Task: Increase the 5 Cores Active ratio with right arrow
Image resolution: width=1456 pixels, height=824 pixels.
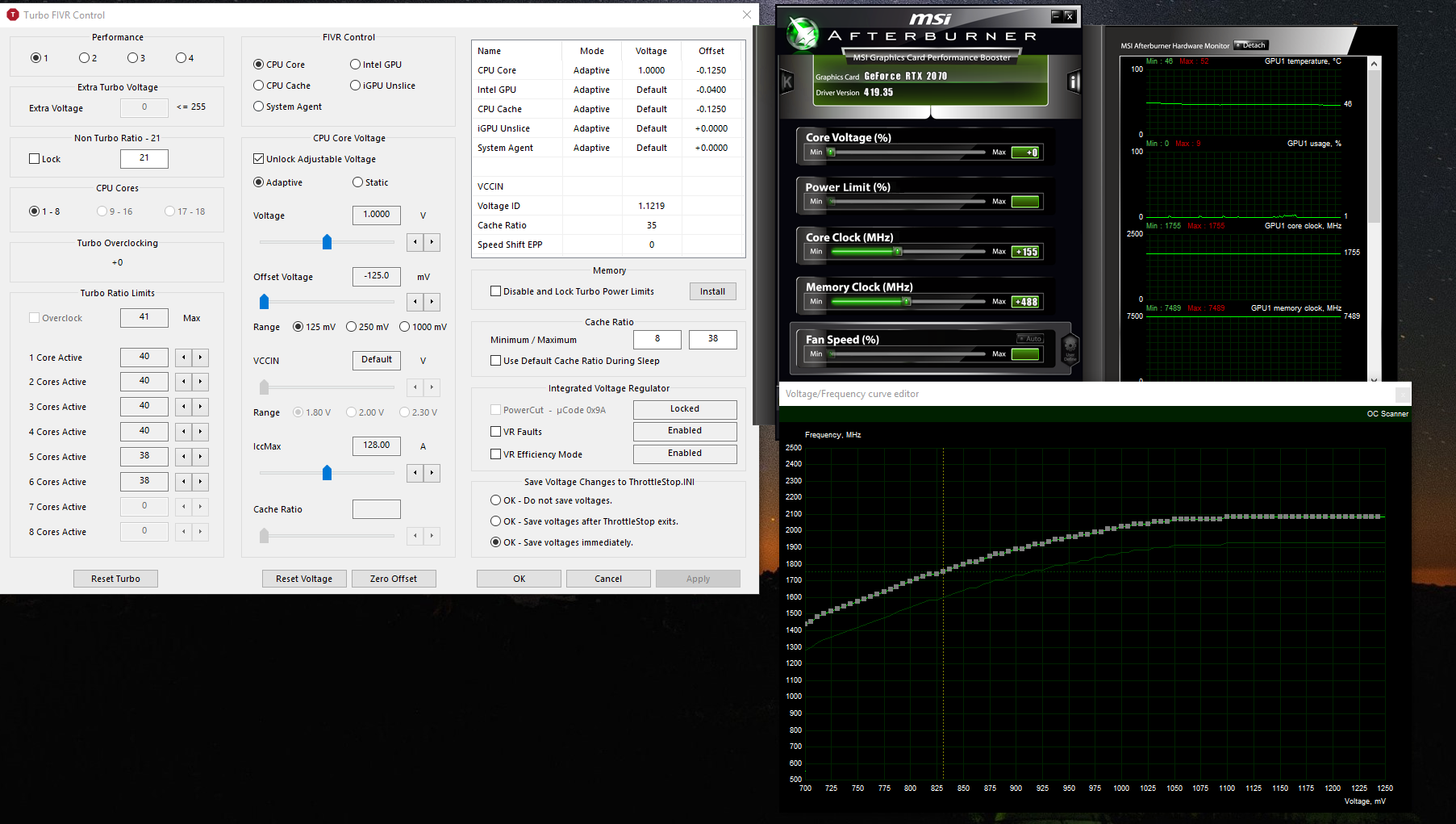Action: pos(200,457)
